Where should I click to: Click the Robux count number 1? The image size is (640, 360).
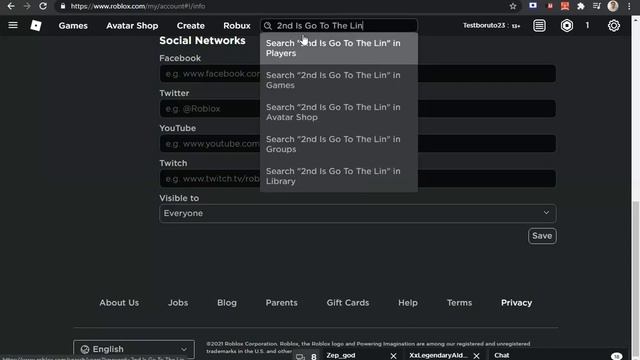(x=587, y=25)
